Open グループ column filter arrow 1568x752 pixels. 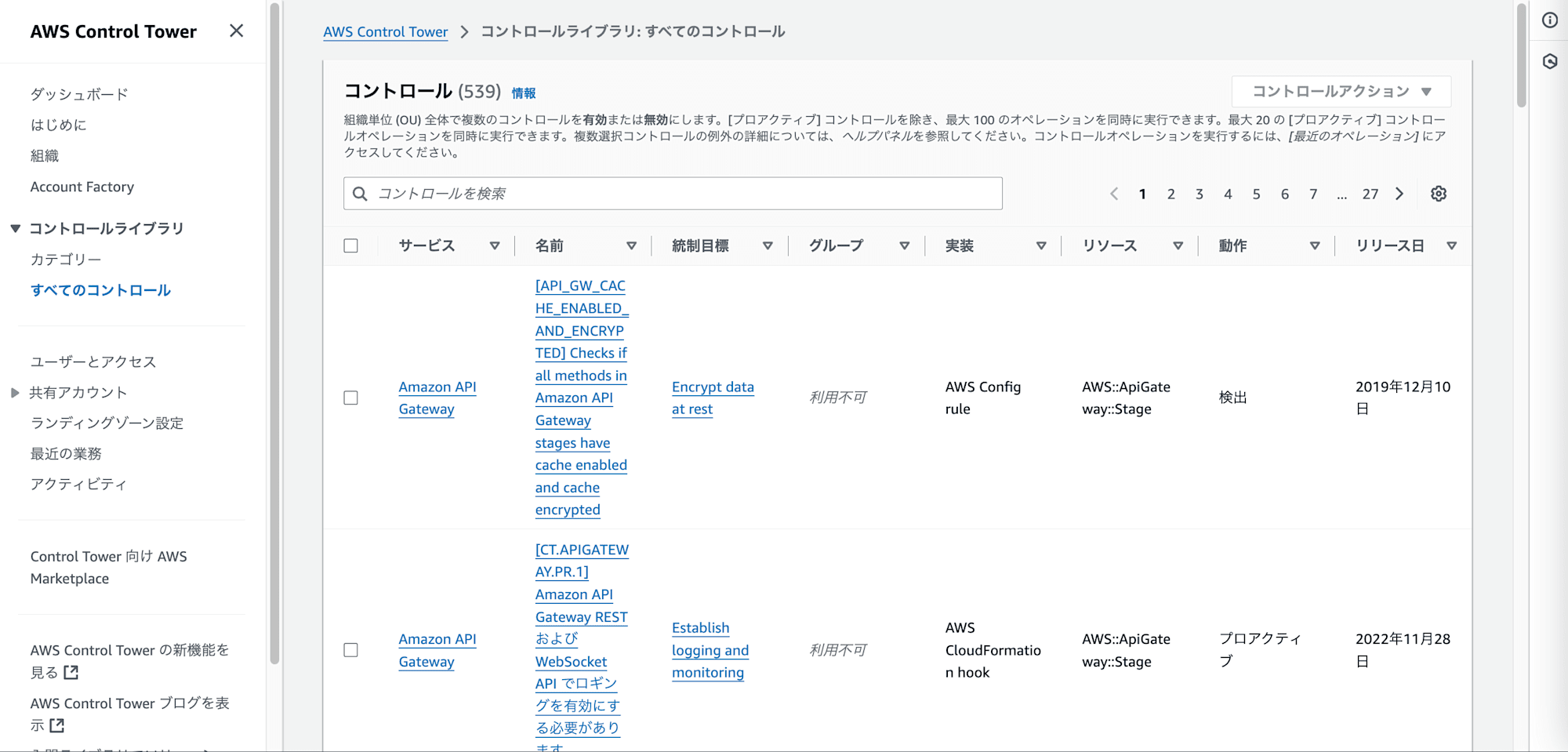904,245
